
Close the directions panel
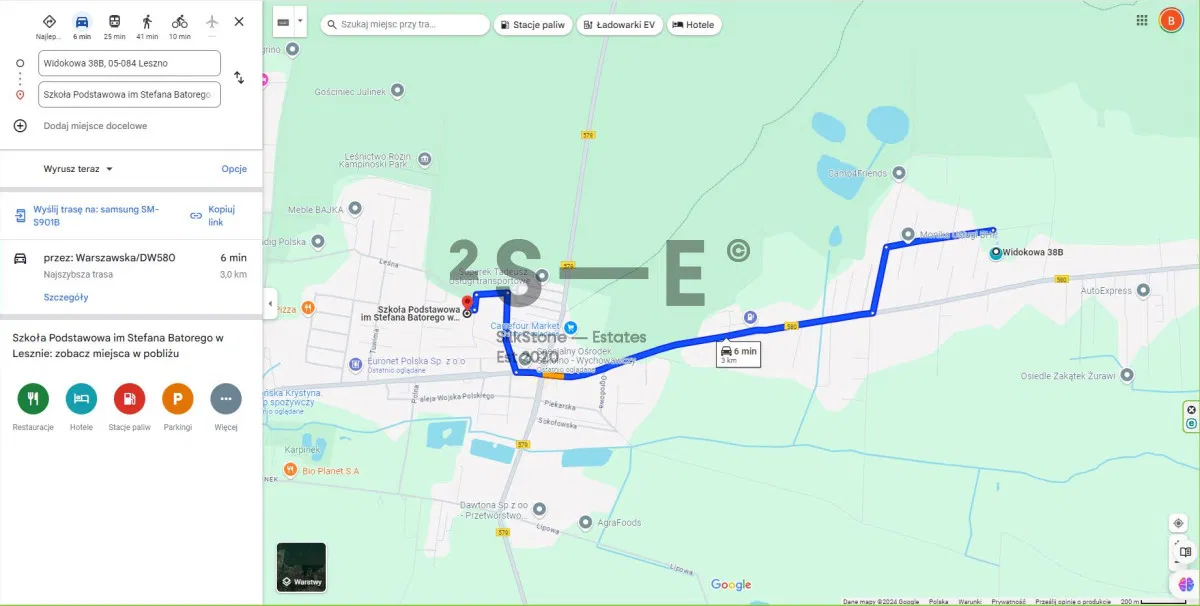coord(239,21)
